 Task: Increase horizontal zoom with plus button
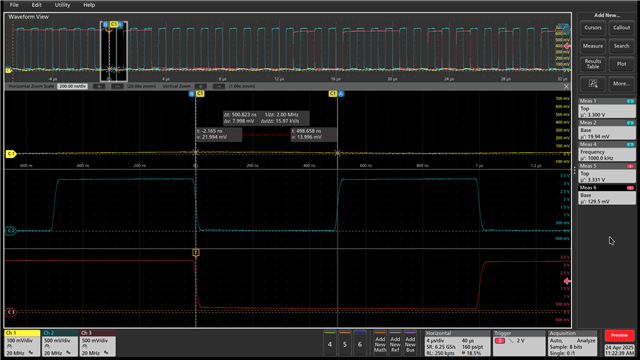pos(99,87)
